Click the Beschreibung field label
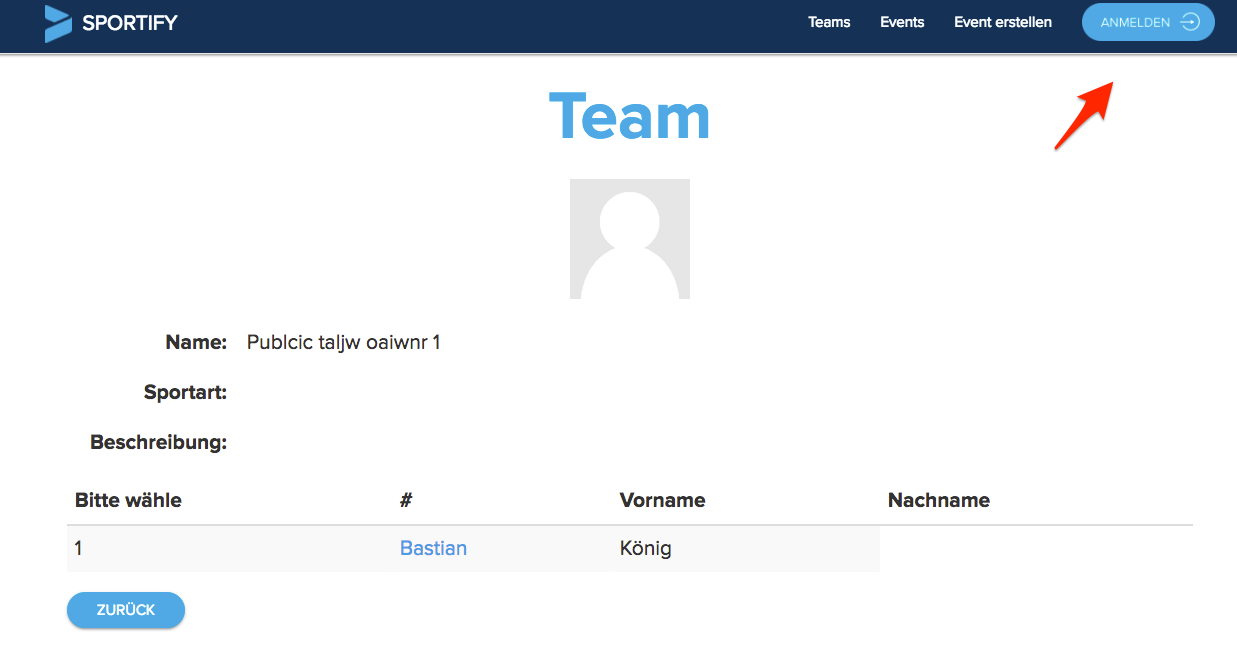Viewport: 1237px width, 661px height. click(x=158, y=441)
